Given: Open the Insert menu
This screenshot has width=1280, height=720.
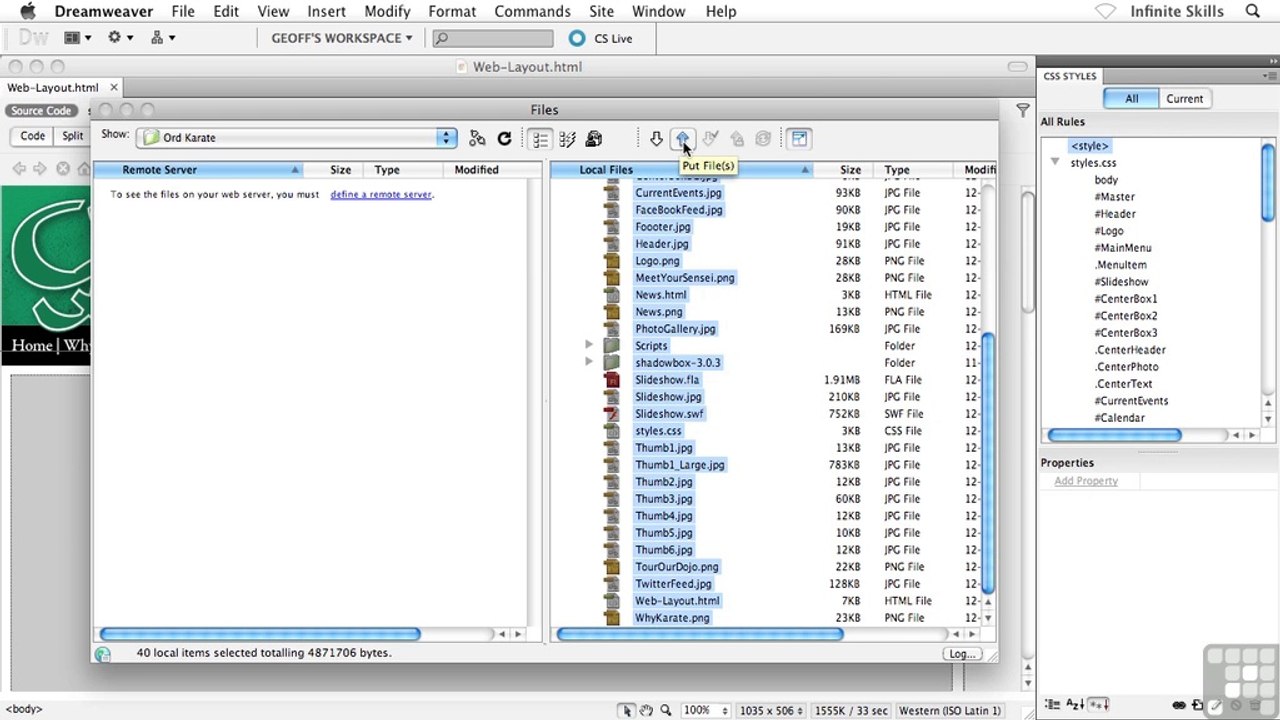Looking at the screenshot, I should pyautogui.click(x=326, y=11).
